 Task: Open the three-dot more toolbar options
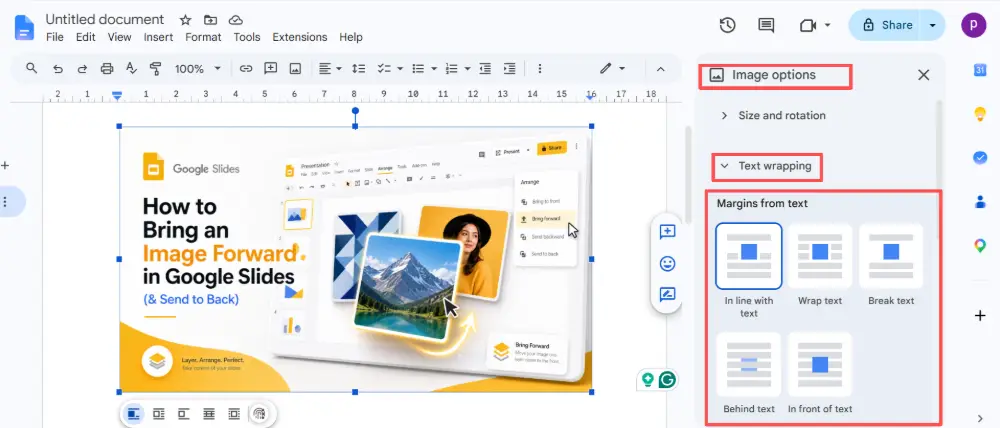coord(540,68)
